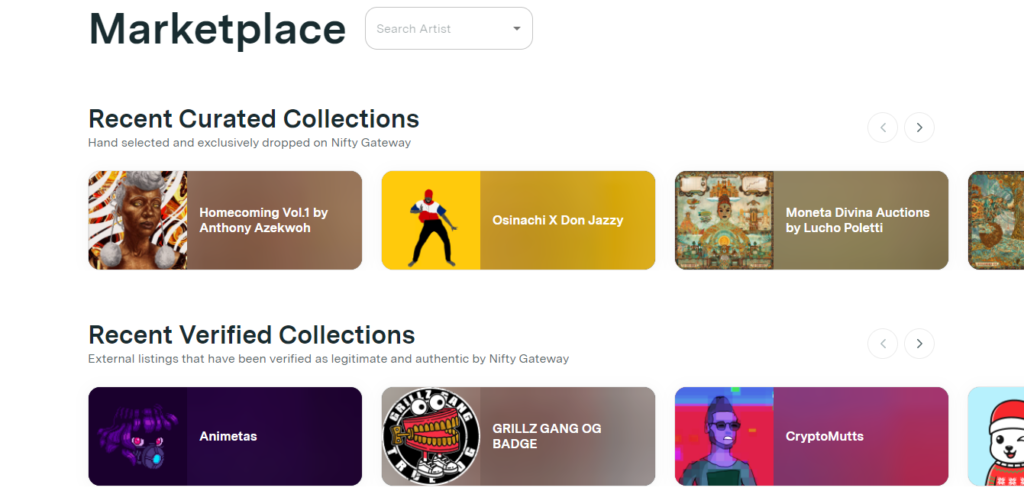Open Moneta Divina Auctions artwork thumbnail
The width and height of the screenshot is (1024, 491).
724,220
